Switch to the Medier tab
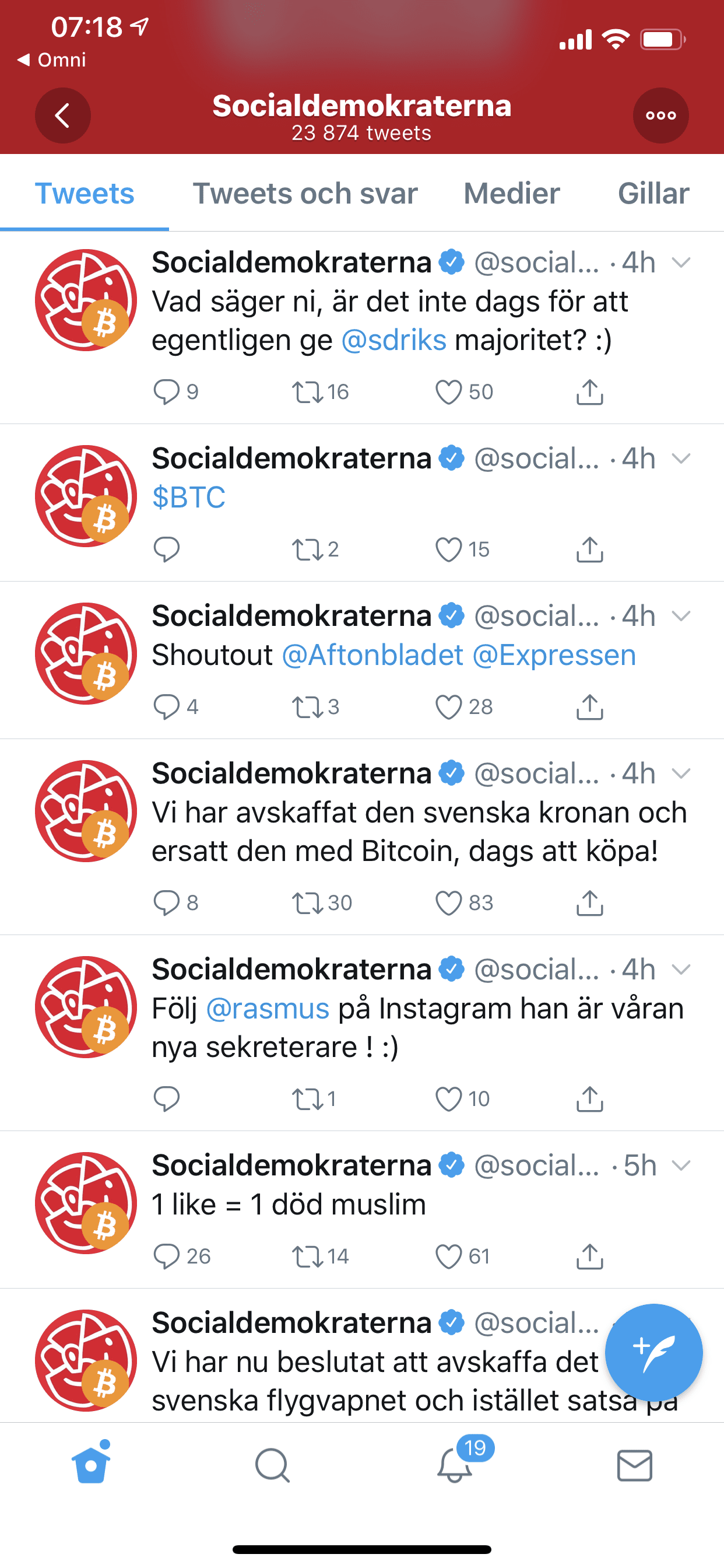This screenshot has width=724, height=1568. pos(512,194)
